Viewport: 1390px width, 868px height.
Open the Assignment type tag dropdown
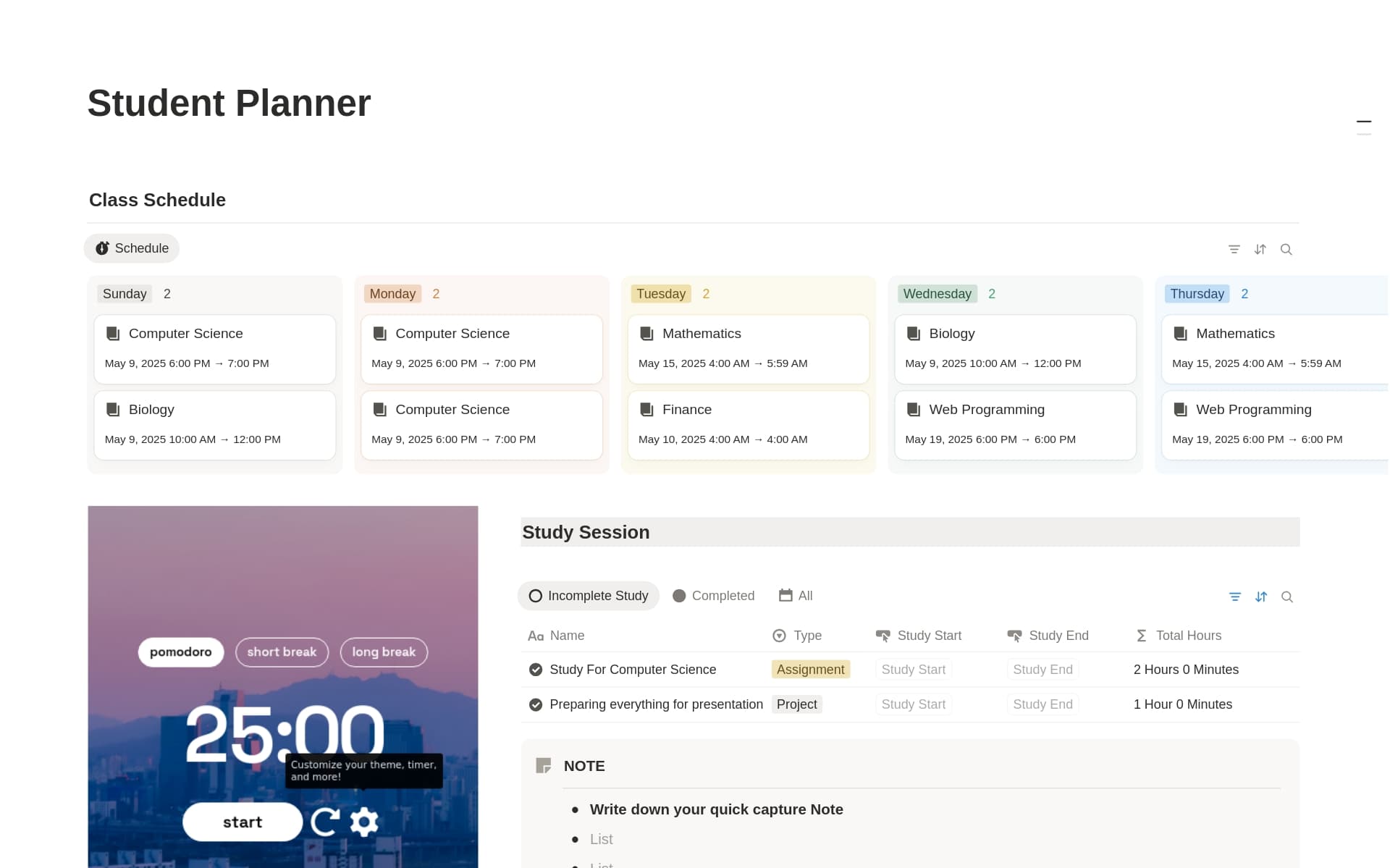point(810,670)
